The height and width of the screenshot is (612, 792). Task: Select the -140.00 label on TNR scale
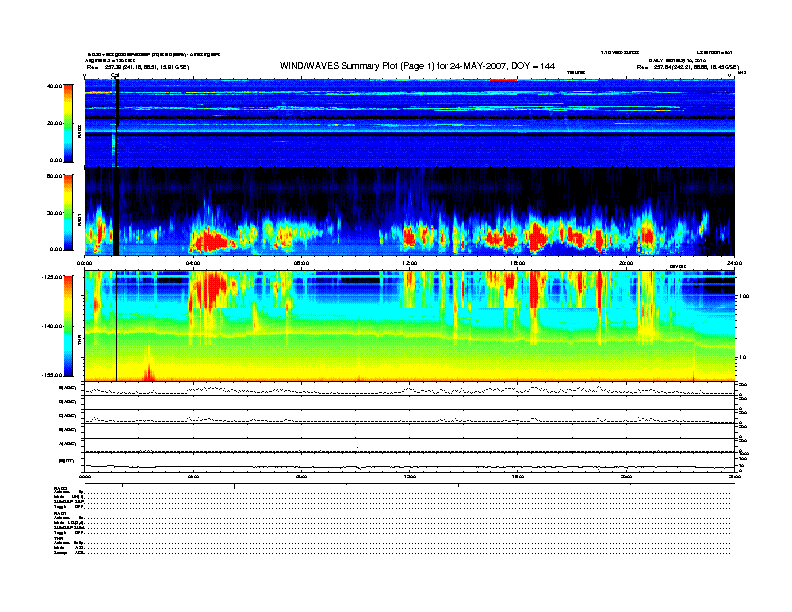pyautogui.click(x=52, y=326)
